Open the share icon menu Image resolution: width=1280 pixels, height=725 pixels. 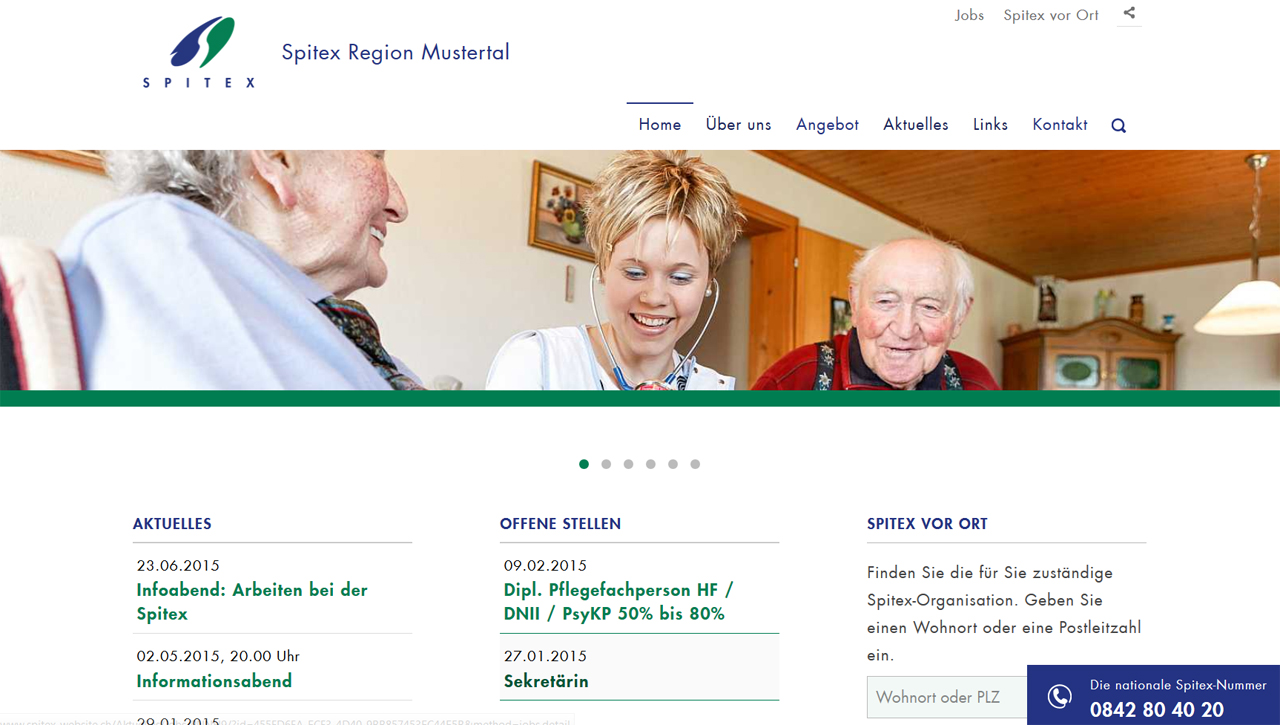tap(1129, 14)
